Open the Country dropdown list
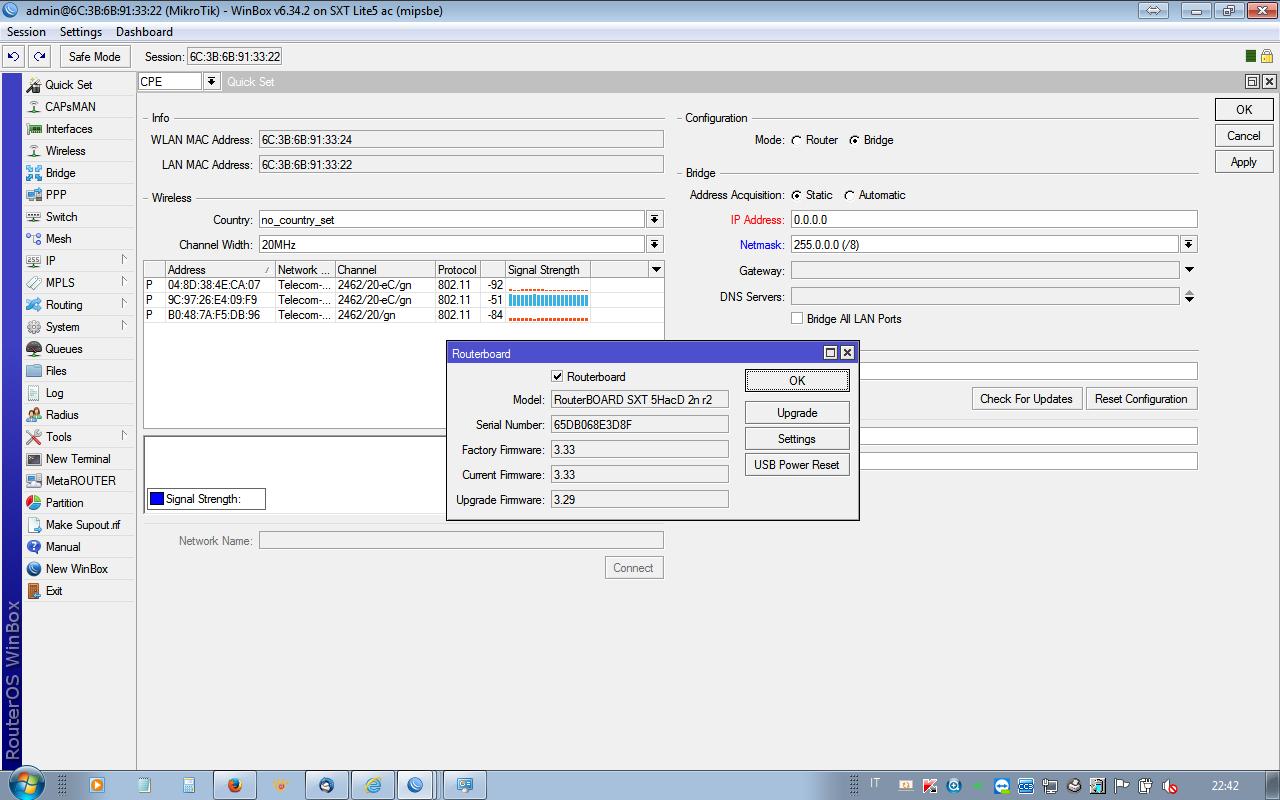This screenshot has width=1280, height=800. [654, 220]
